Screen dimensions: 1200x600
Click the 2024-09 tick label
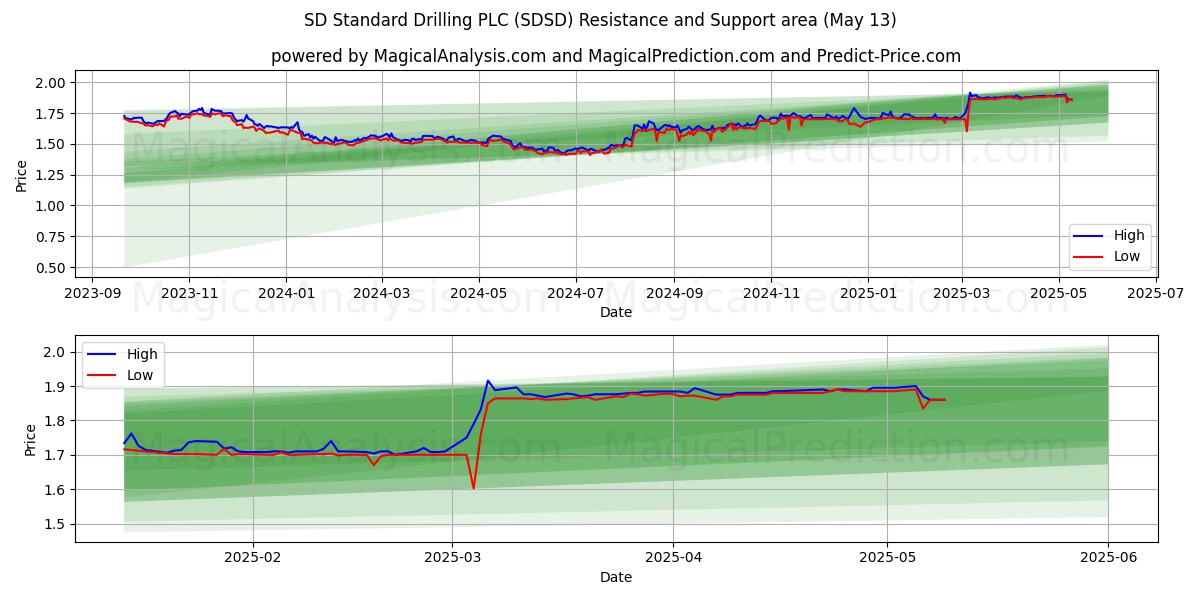pyautogui.click(x=673, y=294)
